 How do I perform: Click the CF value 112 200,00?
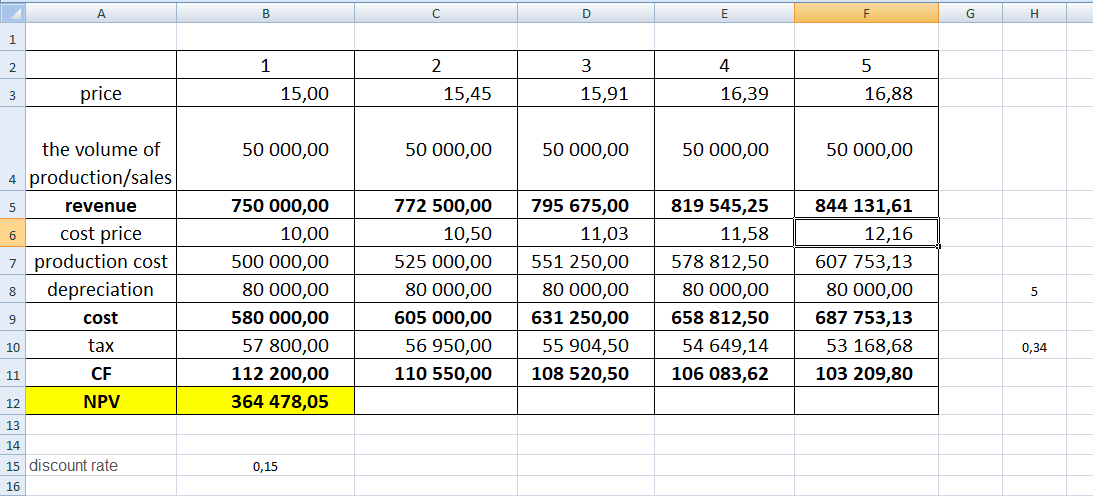click(x=265, y=374)
